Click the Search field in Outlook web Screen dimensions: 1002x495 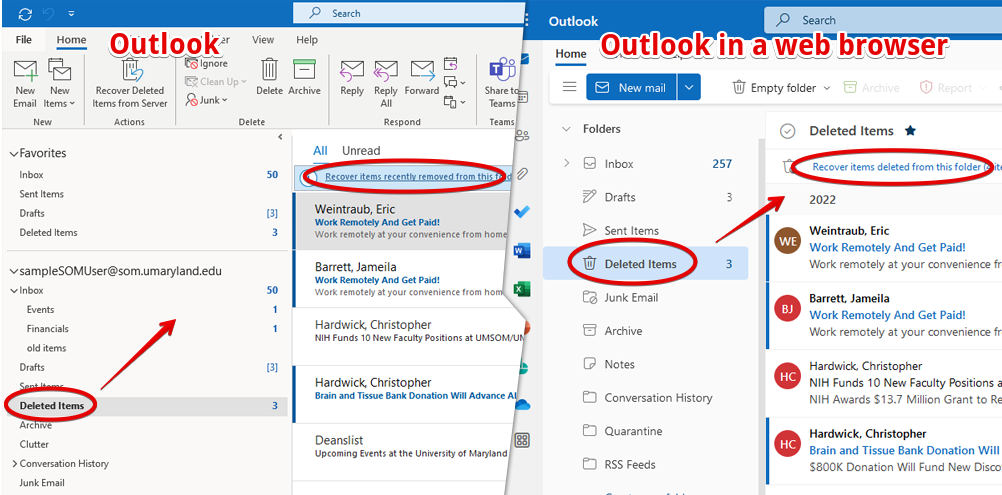click(x=880, y=20)
